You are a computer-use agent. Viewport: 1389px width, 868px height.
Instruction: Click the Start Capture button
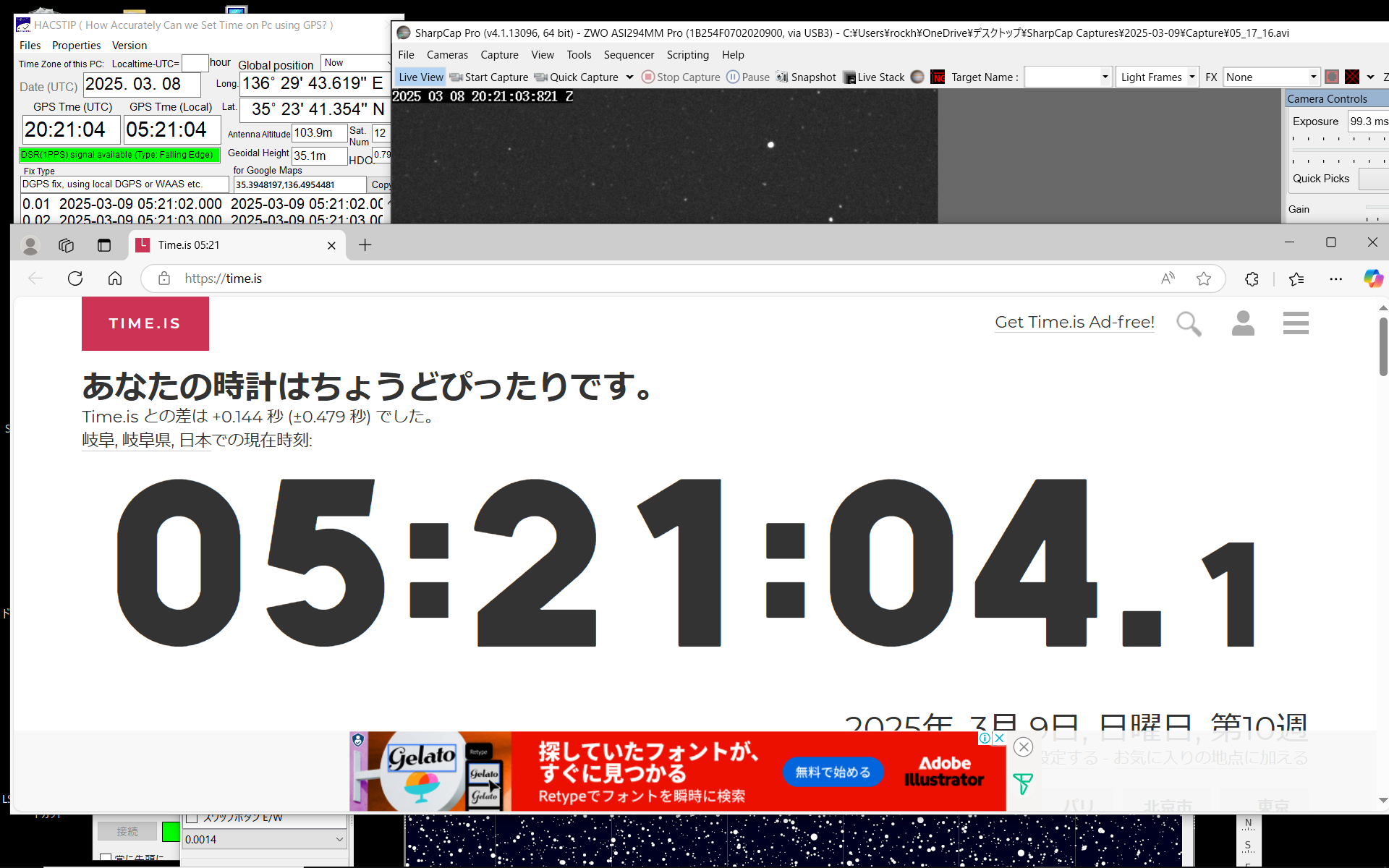point(489,77)
